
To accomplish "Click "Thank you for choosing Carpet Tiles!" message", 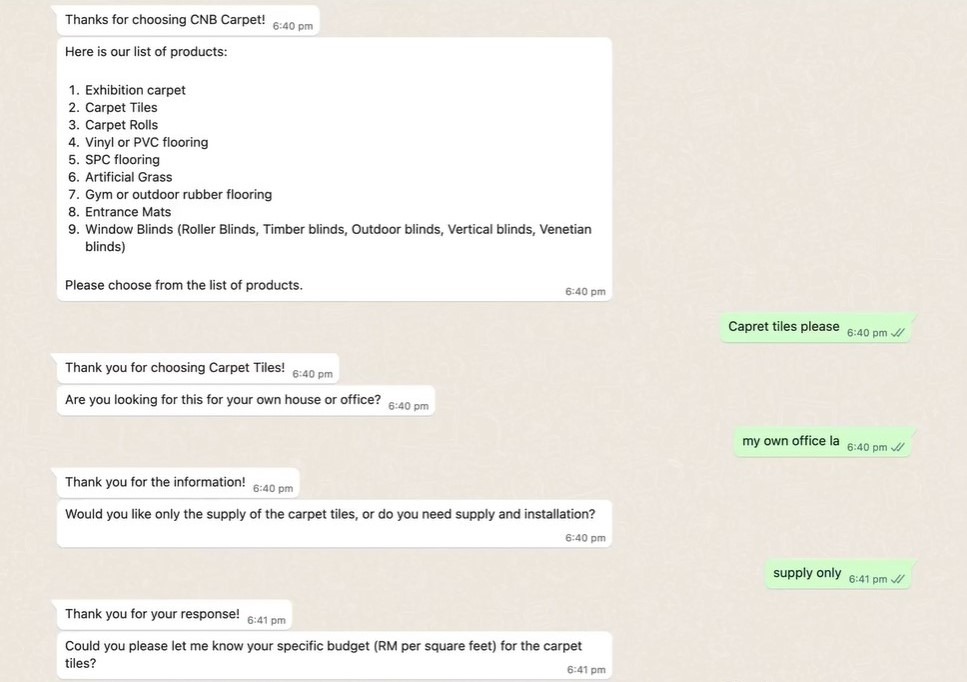I will 175,368.
